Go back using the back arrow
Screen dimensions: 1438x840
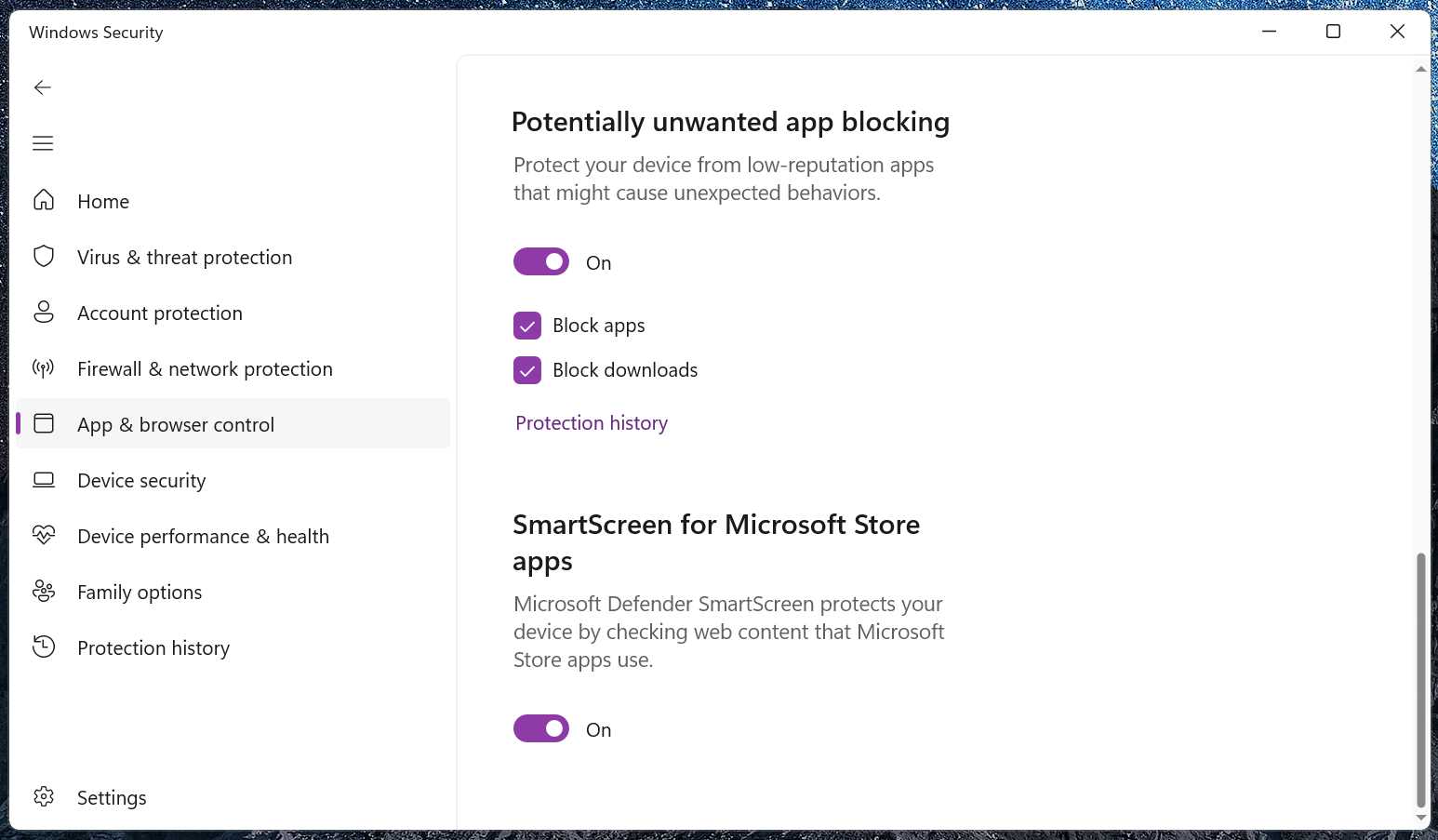point(42,87)
